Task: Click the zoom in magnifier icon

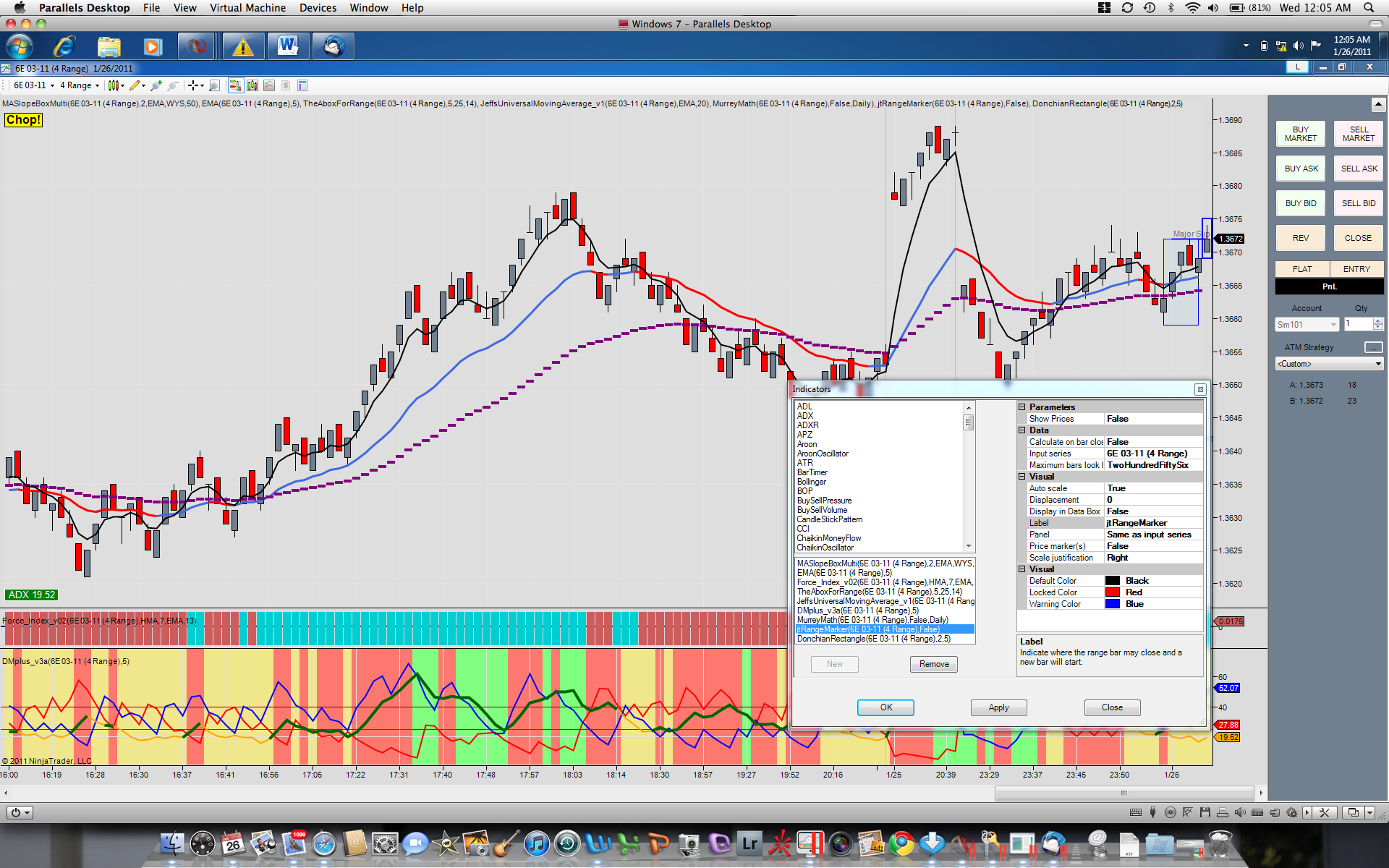Action: coord(156,85)
